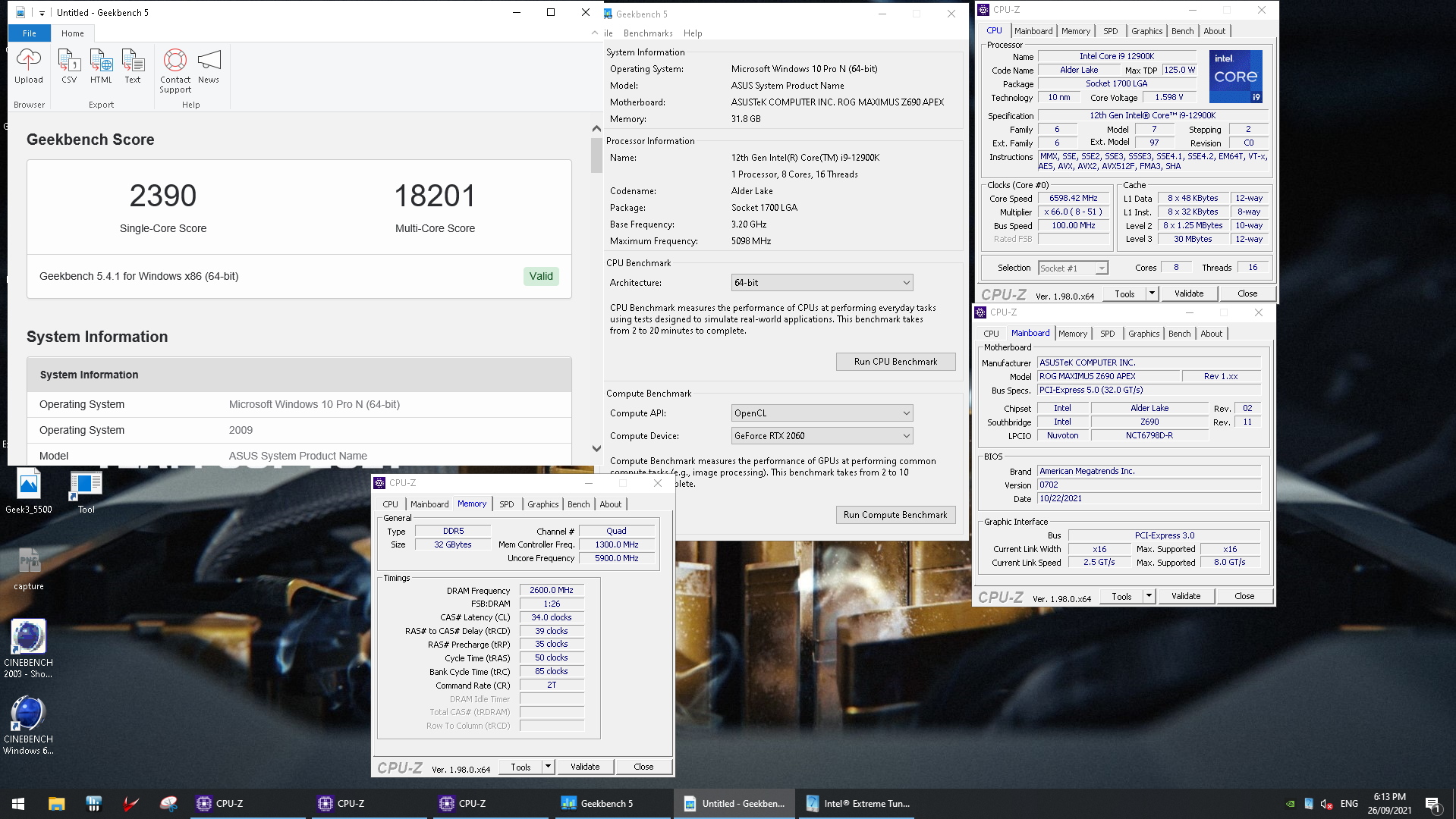The height and width of the screenshot is (819, 1456).
Task: Open the Windows Start menu
Action: click(18, 804)
